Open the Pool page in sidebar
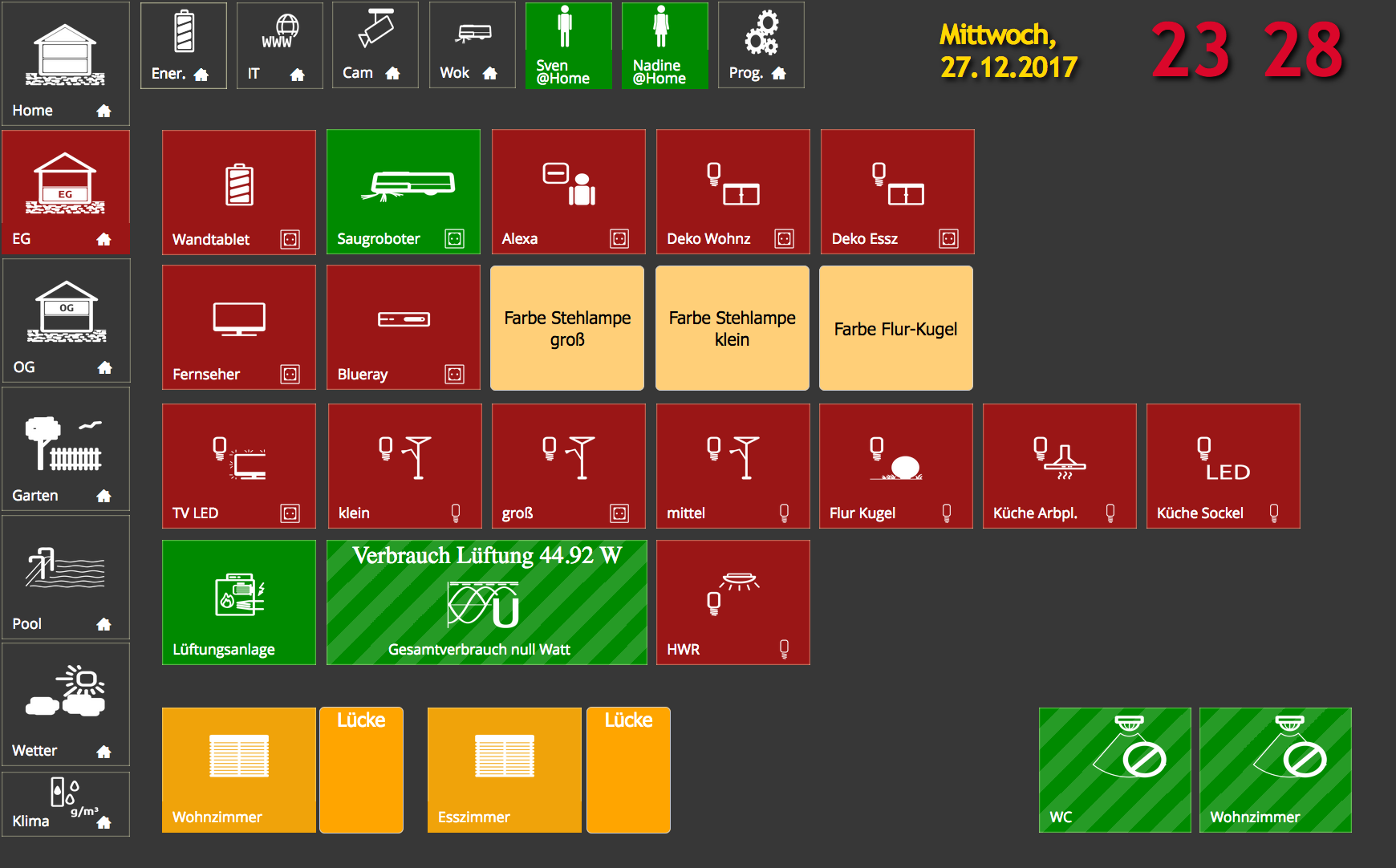 pyautogui.click(x=66, y=577)
